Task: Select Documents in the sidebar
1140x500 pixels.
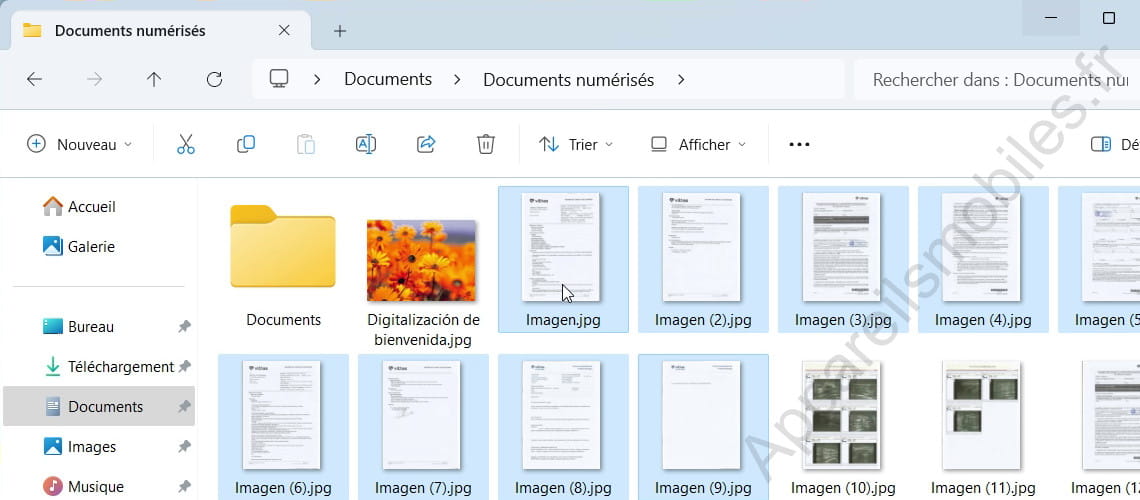Action: click(99, 406)
